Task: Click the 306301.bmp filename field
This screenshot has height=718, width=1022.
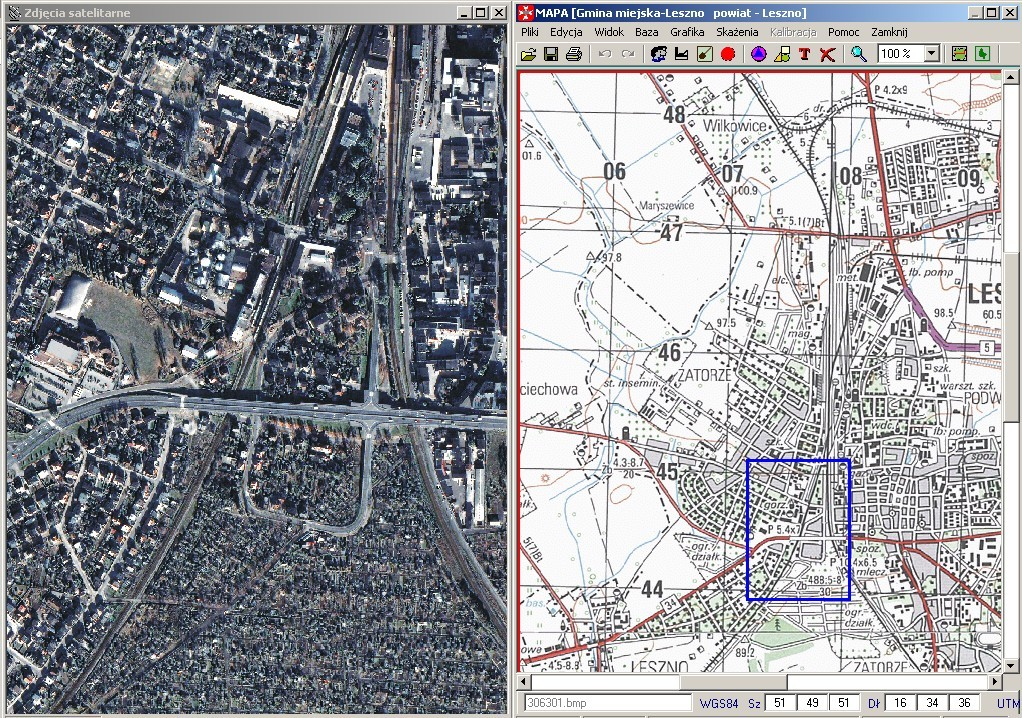Action: (x=607, y=703)
